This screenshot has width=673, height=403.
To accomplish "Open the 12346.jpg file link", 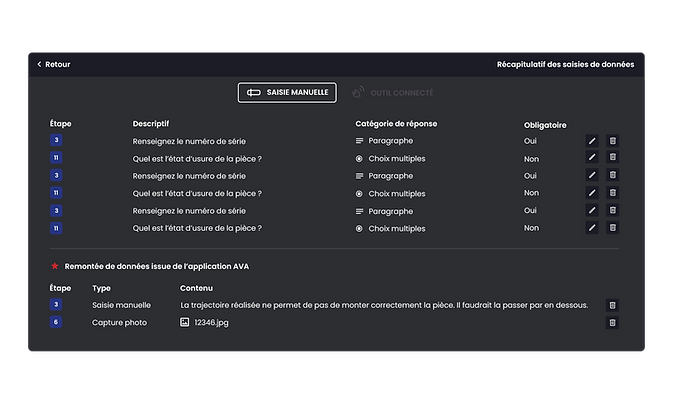I will coord(211,322).
